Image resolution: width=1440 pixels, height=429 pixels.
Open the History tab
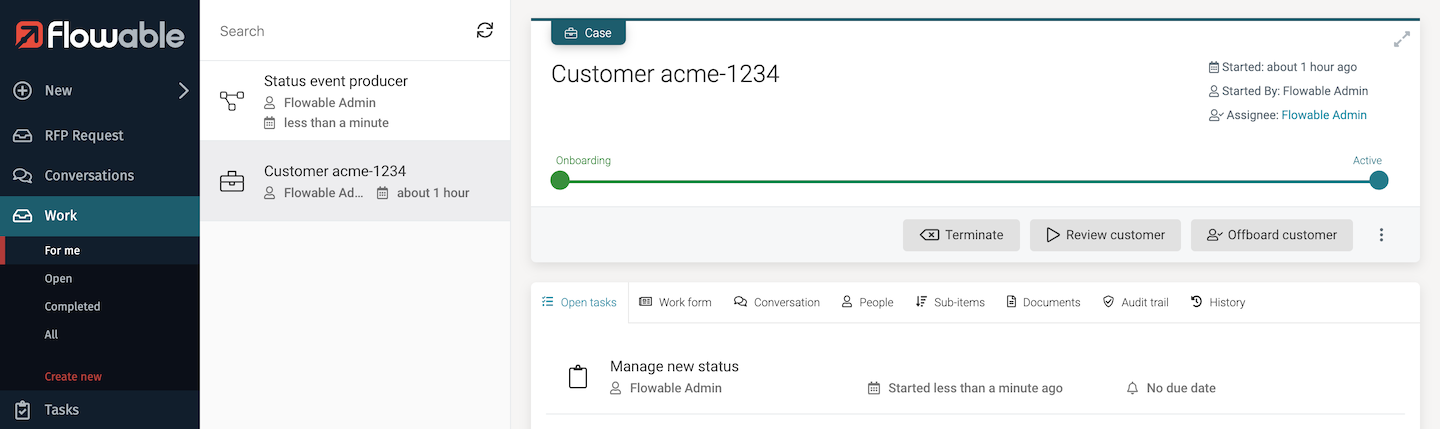[1217, 302]
